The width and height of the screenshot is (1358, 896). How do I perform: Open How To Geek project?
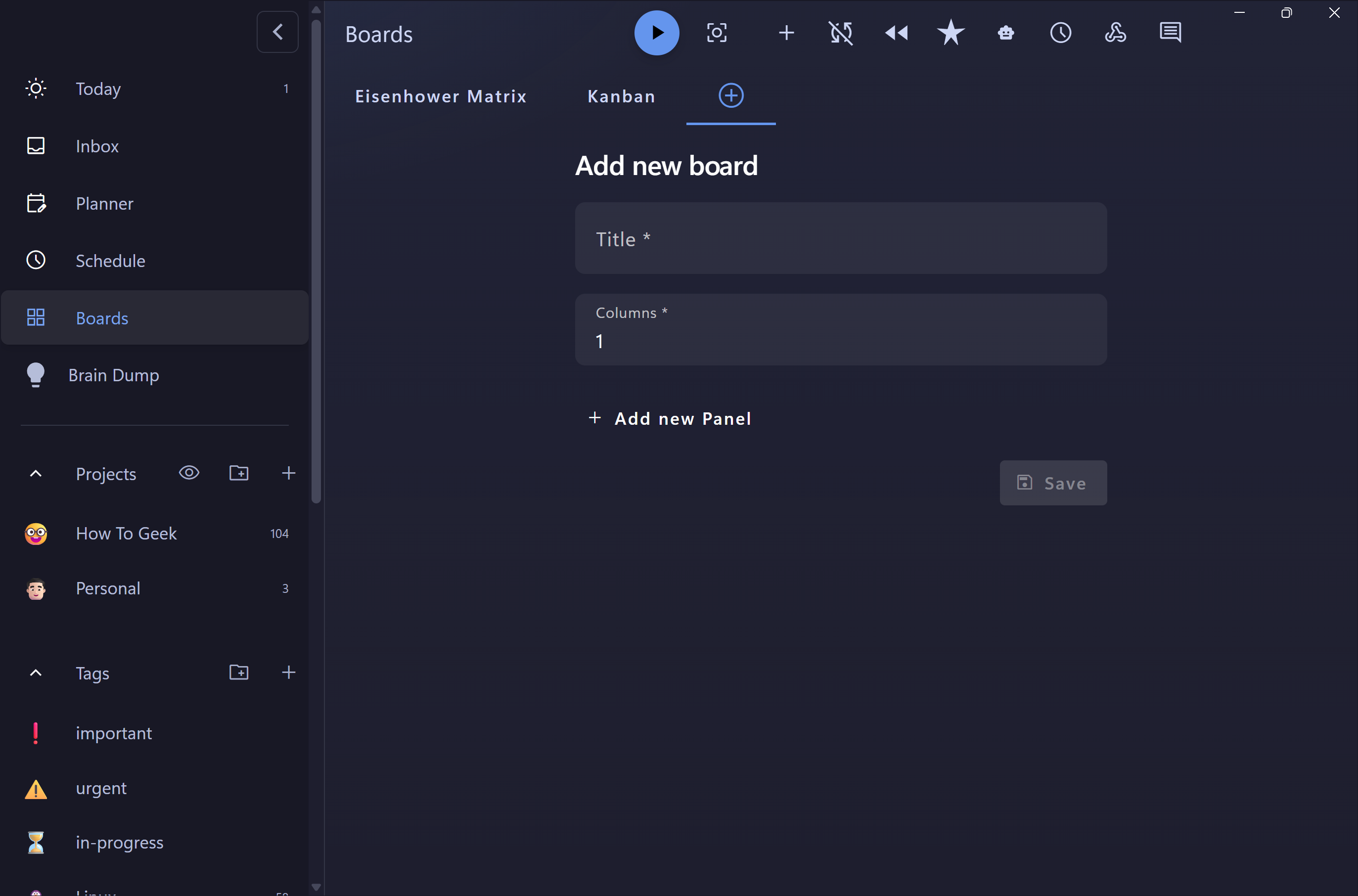[155, 534]
